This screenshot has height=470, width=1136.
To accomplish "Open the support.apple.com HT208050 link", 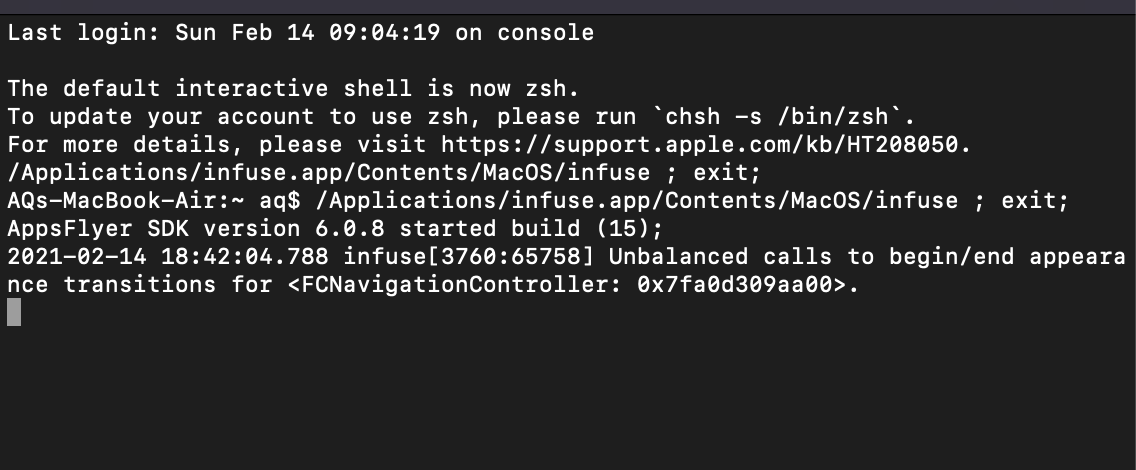I will [x=704, y=145].
